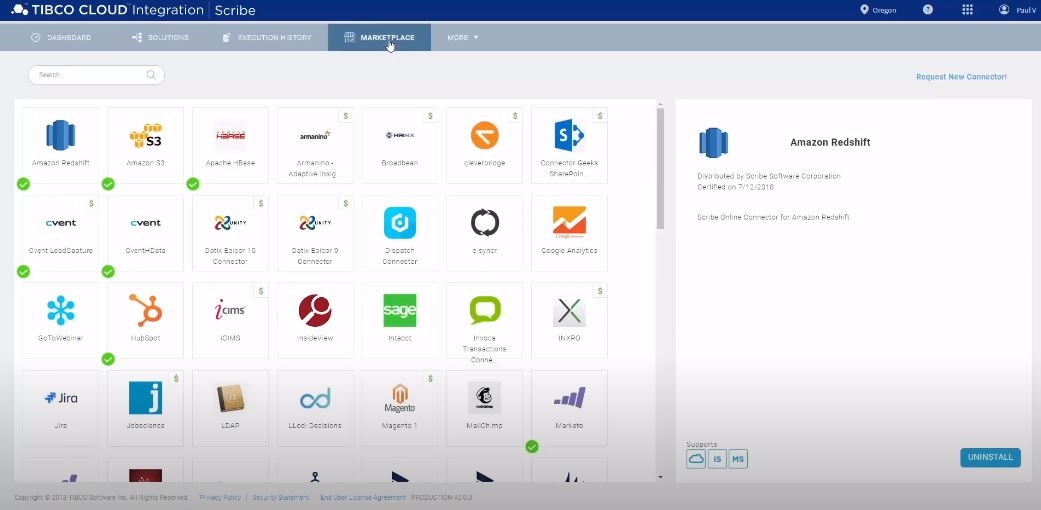Select the iCIMS connector
The width and height of the screenshot is (1041, 510).
point(230,321)
